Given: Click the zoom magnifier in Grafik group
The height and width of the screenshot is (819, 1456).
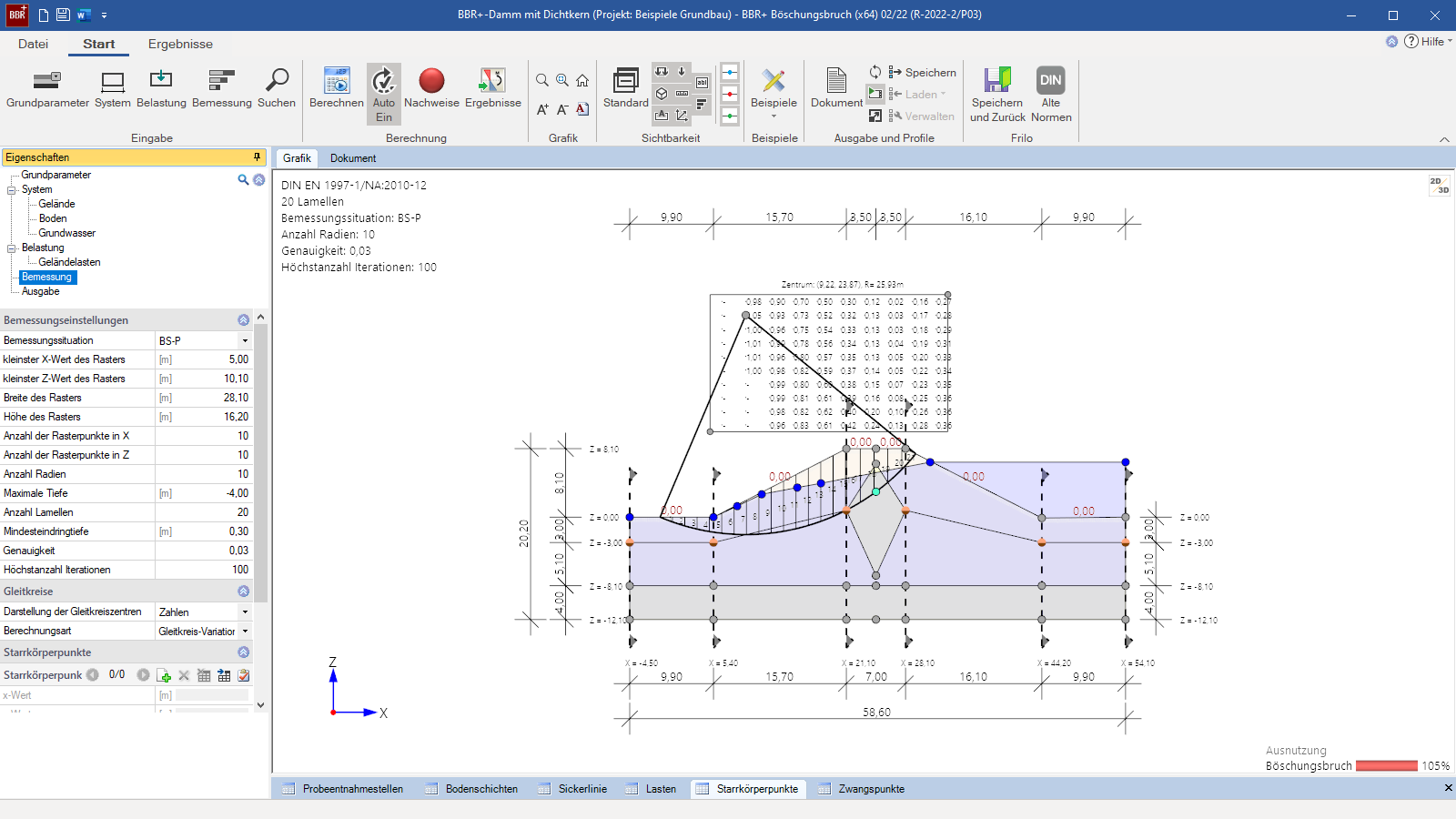Looking at the screenshot, I should (542, 80).
